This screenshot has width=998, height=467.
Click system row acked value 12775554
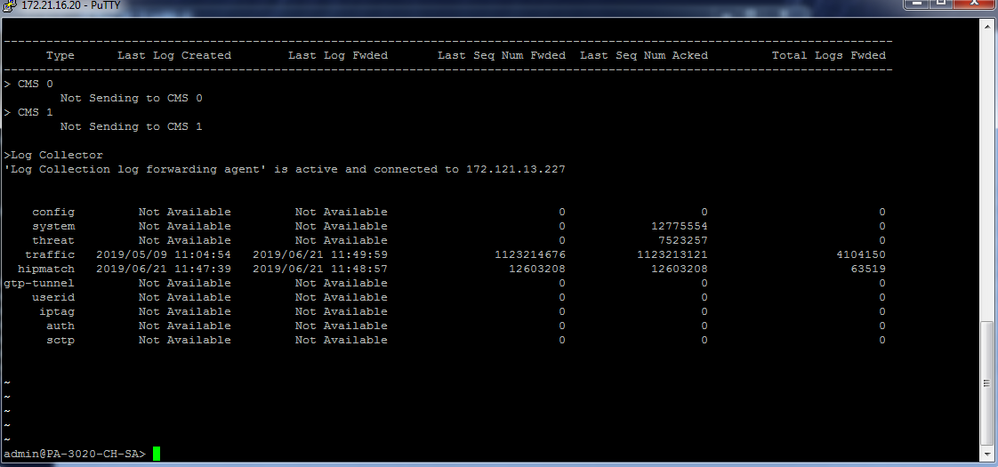click(679, 226)
